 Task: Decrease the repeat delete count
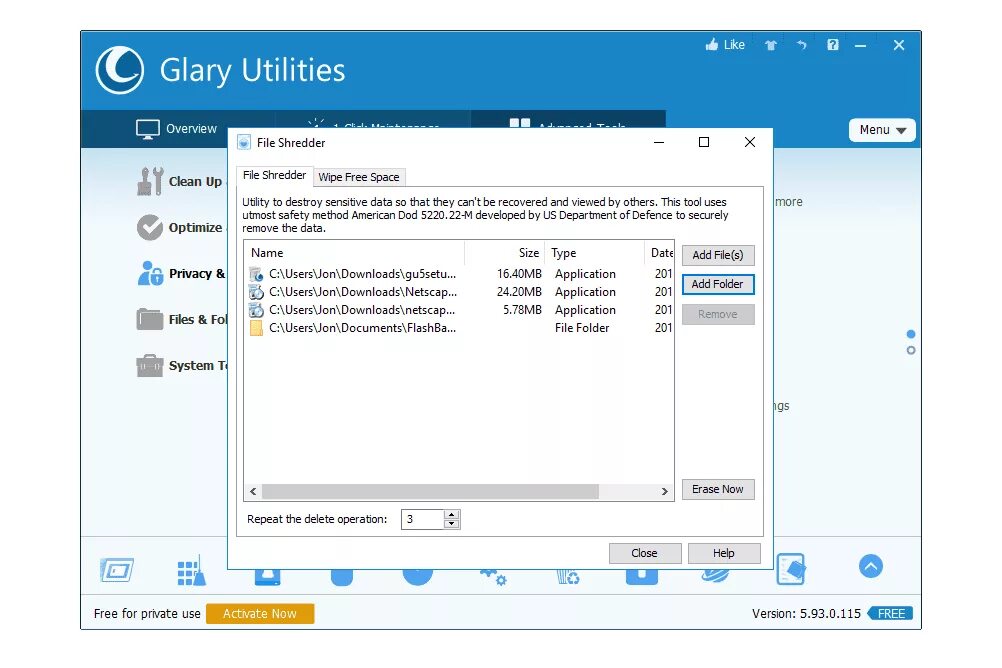tap(451, 524)
